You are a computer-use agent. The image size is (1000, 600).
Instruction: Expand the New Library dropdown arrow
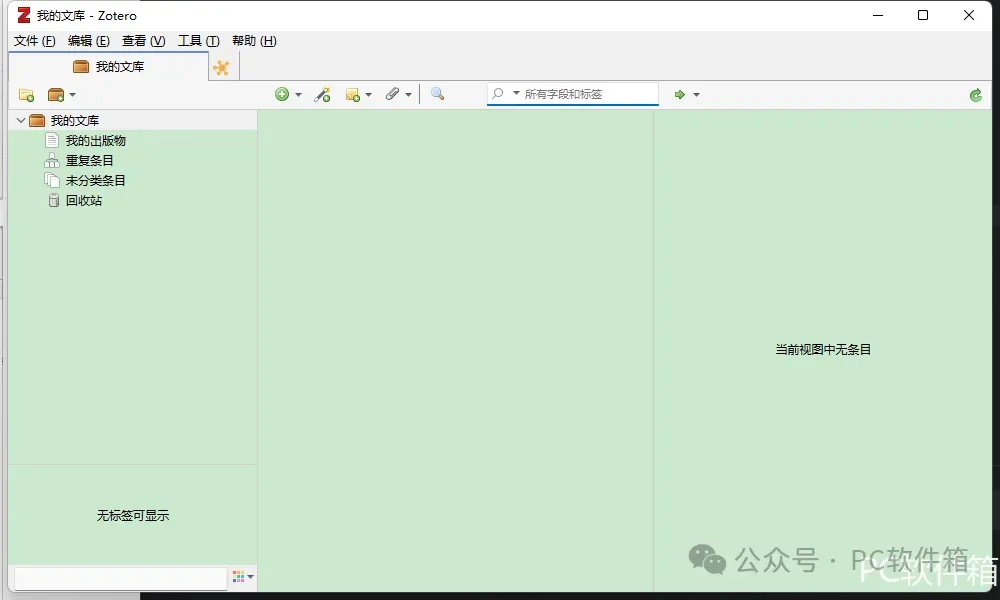click(x=72, y=95)
